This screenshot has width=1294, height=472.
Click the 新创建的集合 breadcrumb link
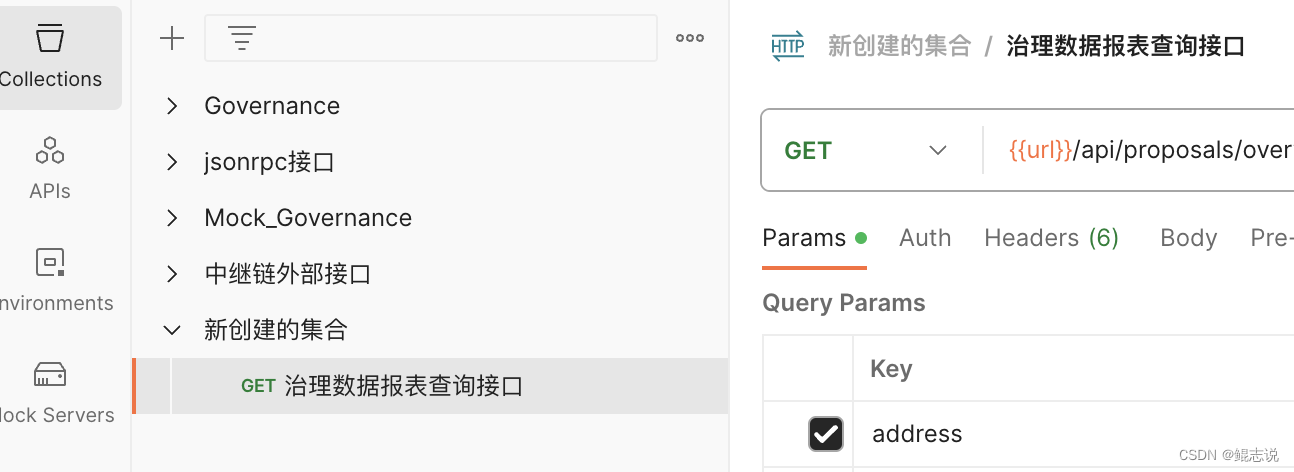pos(899,46)
